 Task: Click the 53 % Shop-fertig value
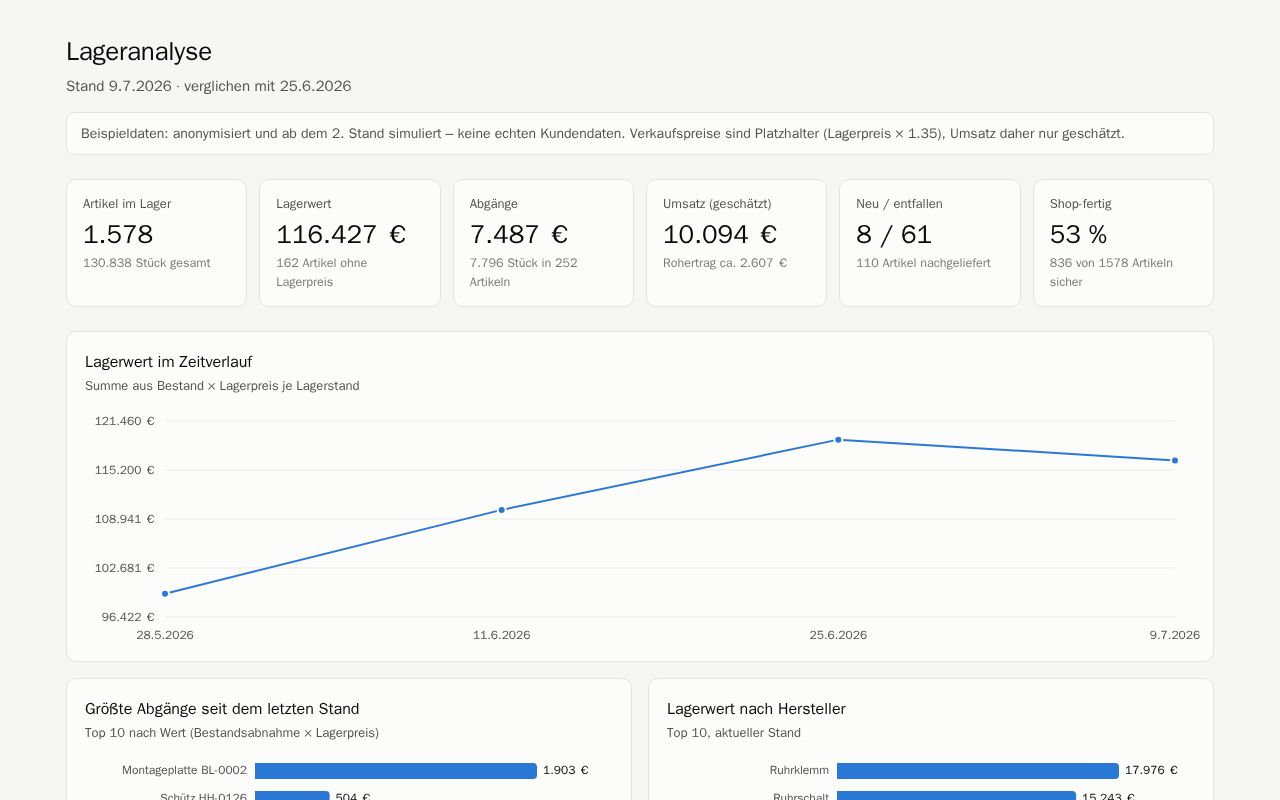coord(1079,235)
